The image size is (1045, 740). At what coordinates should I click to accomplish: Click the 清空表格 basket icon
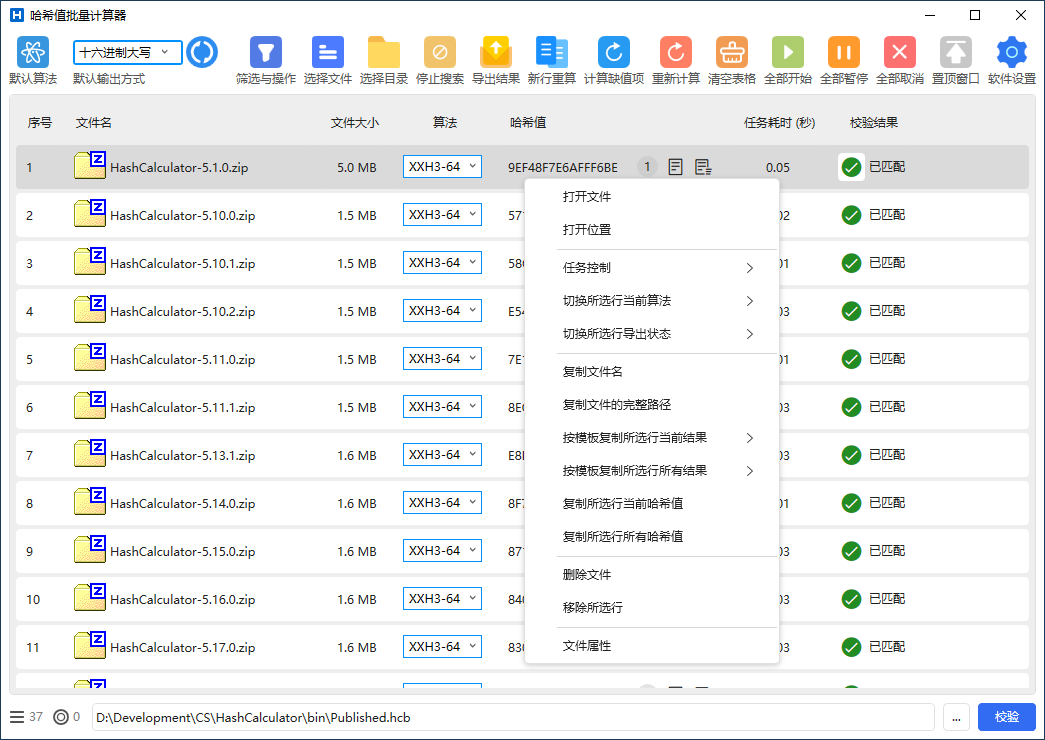pos(732,52)
